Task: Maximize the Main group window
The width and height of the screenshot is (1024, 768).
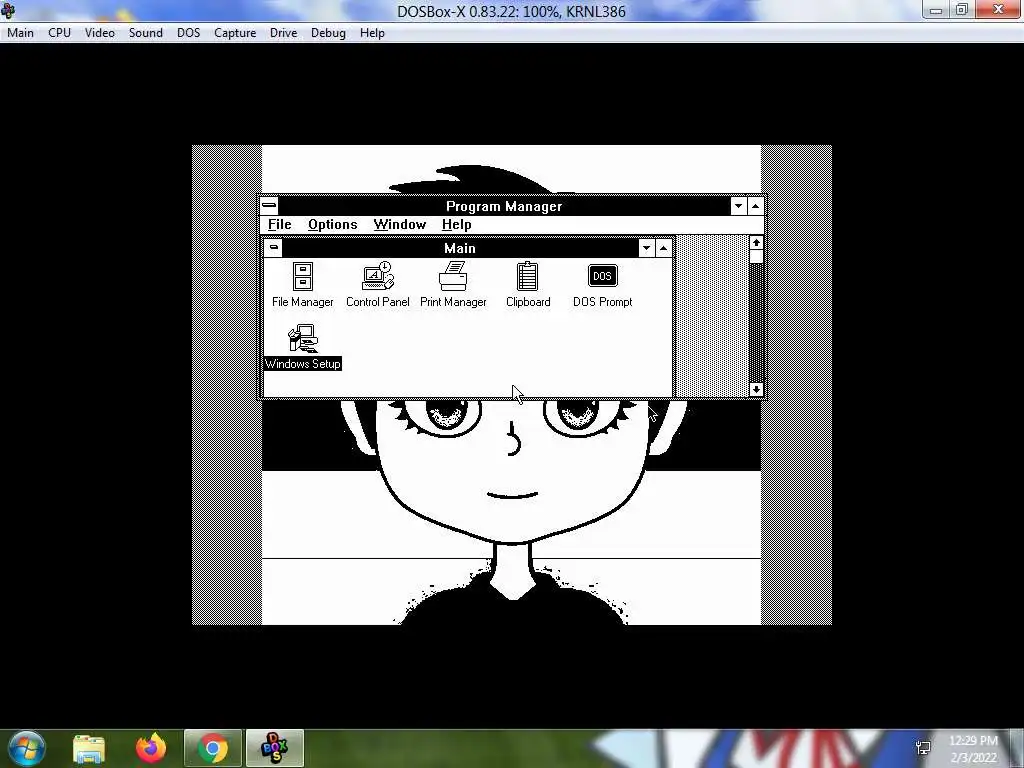Action: tap(664, 248)
